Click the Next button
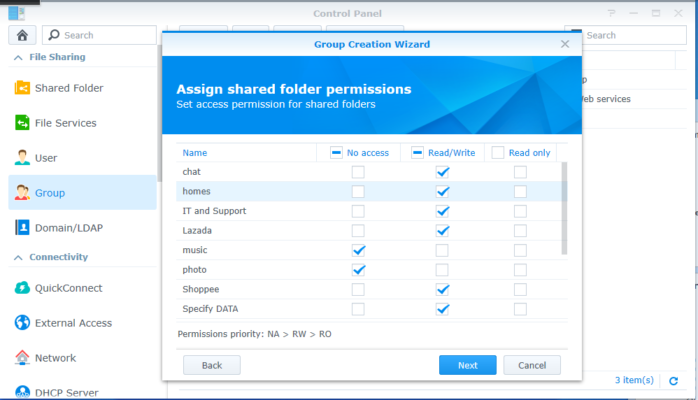698x400 pixels. tap(467, 365)
